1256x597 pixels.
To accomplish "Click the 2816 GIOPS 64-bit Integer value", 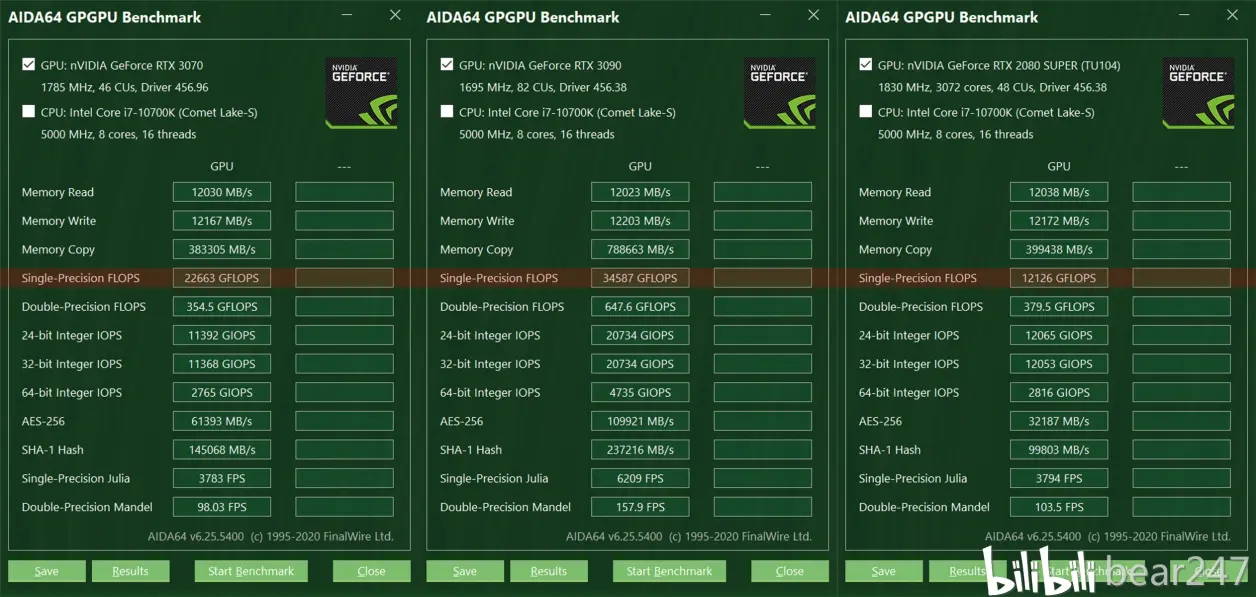I will [1059, 393].
